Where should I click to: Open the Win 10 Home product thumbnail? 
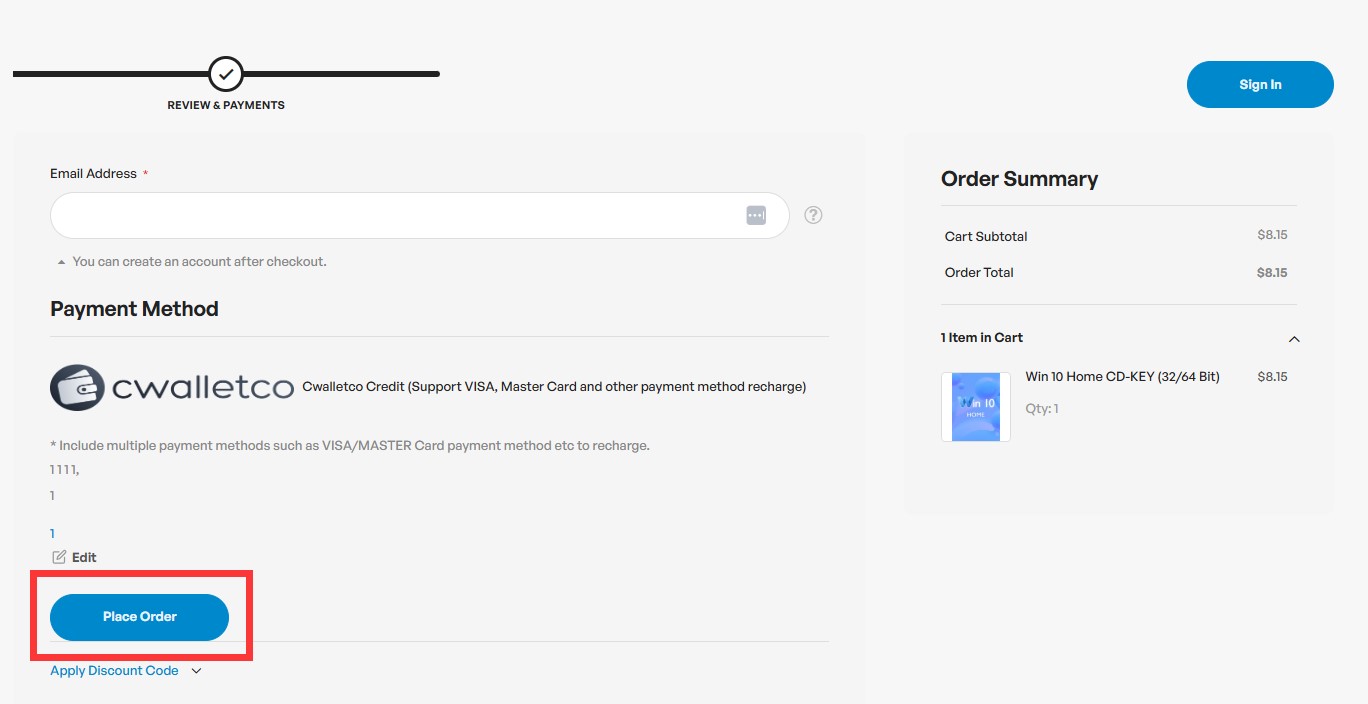tap(975, 407)
